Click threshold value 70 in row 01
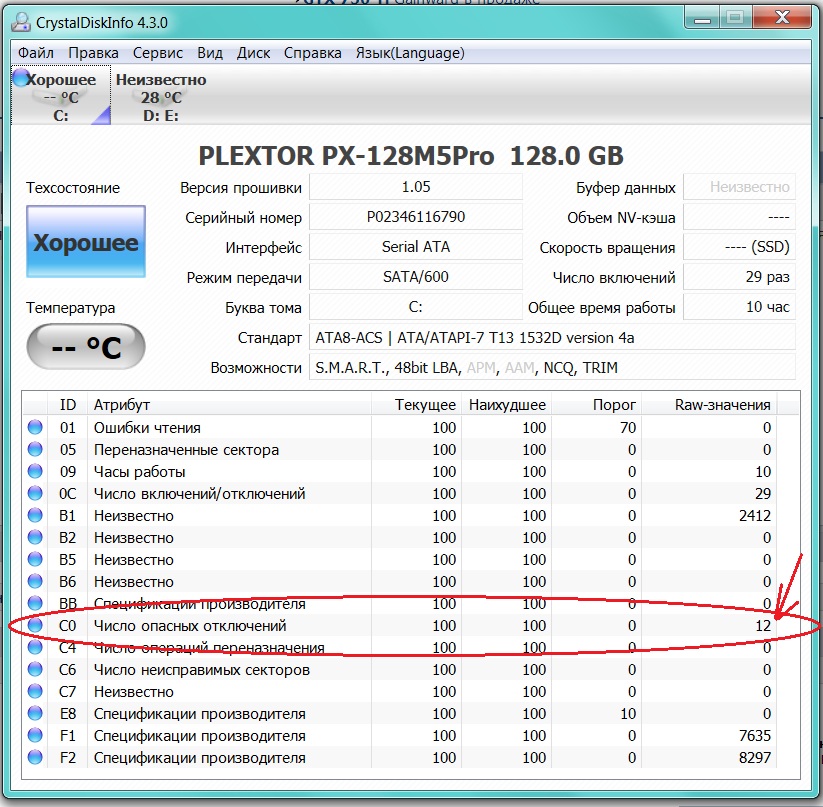The width and height of the screenshot is (823, 807). (628, 428)
